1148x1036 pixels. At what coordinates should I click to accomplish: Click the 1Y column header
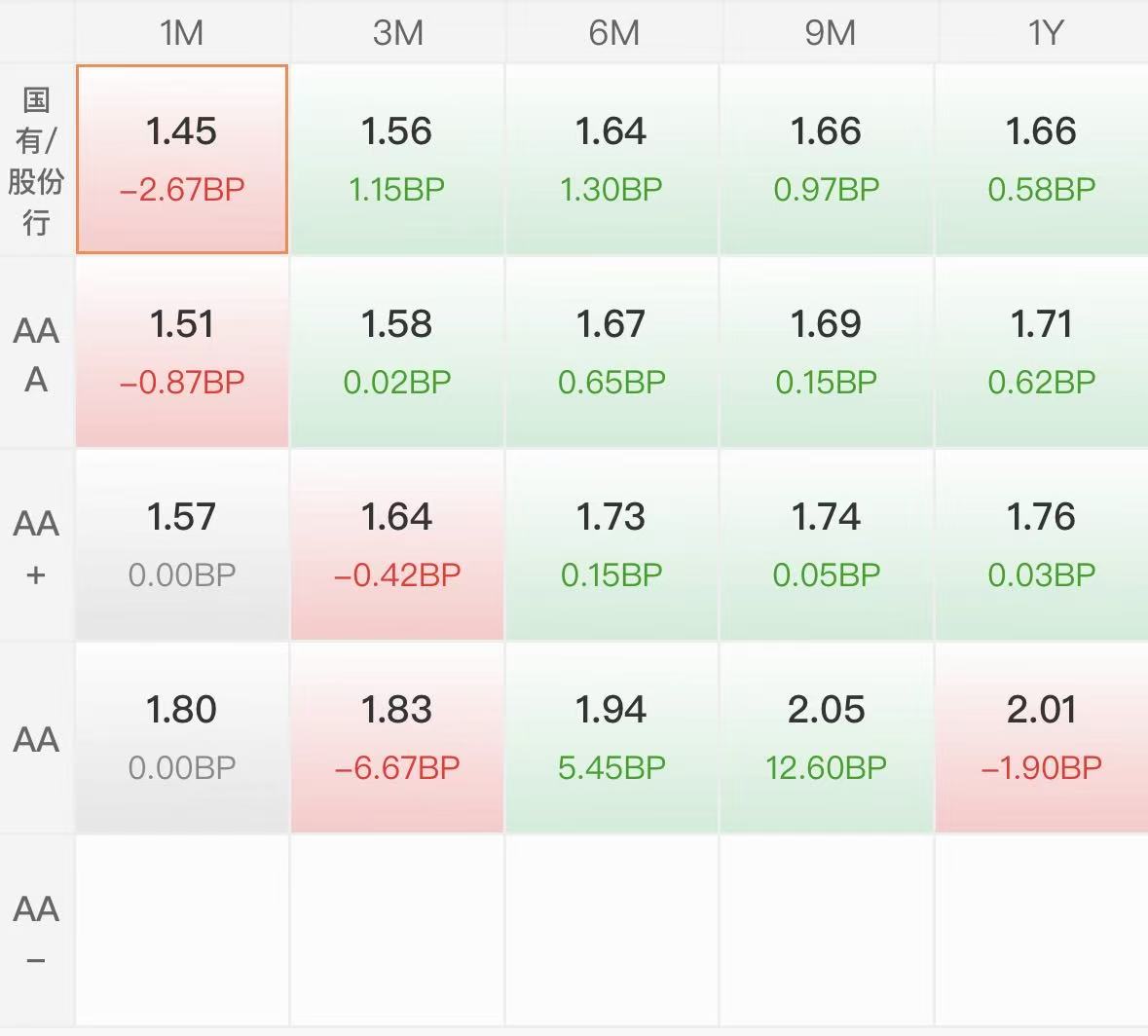[1044, 33]
